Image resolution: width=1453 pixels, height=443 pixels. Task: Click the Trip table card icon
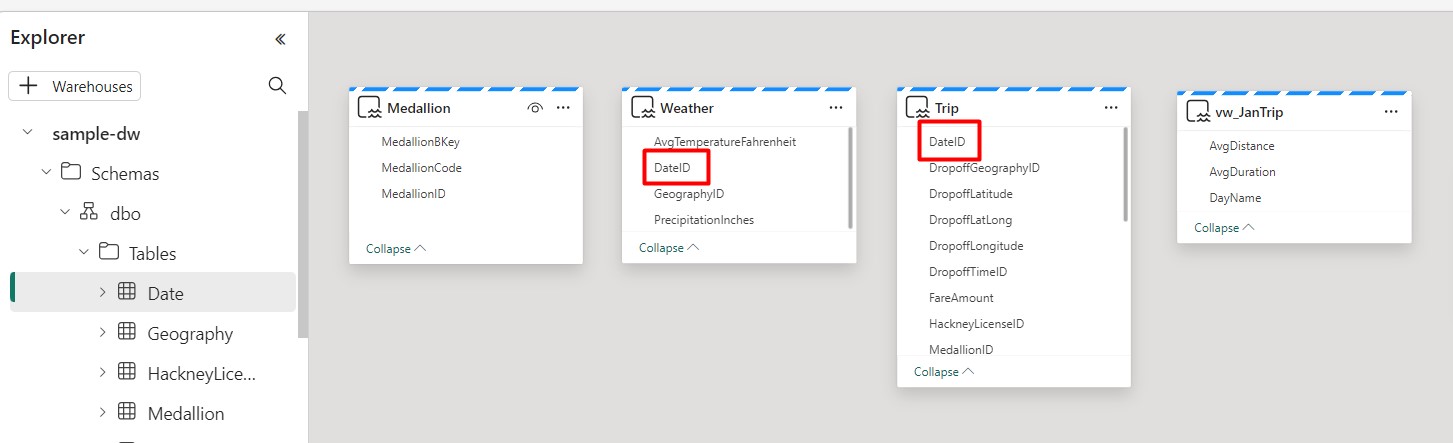point(917,108)
